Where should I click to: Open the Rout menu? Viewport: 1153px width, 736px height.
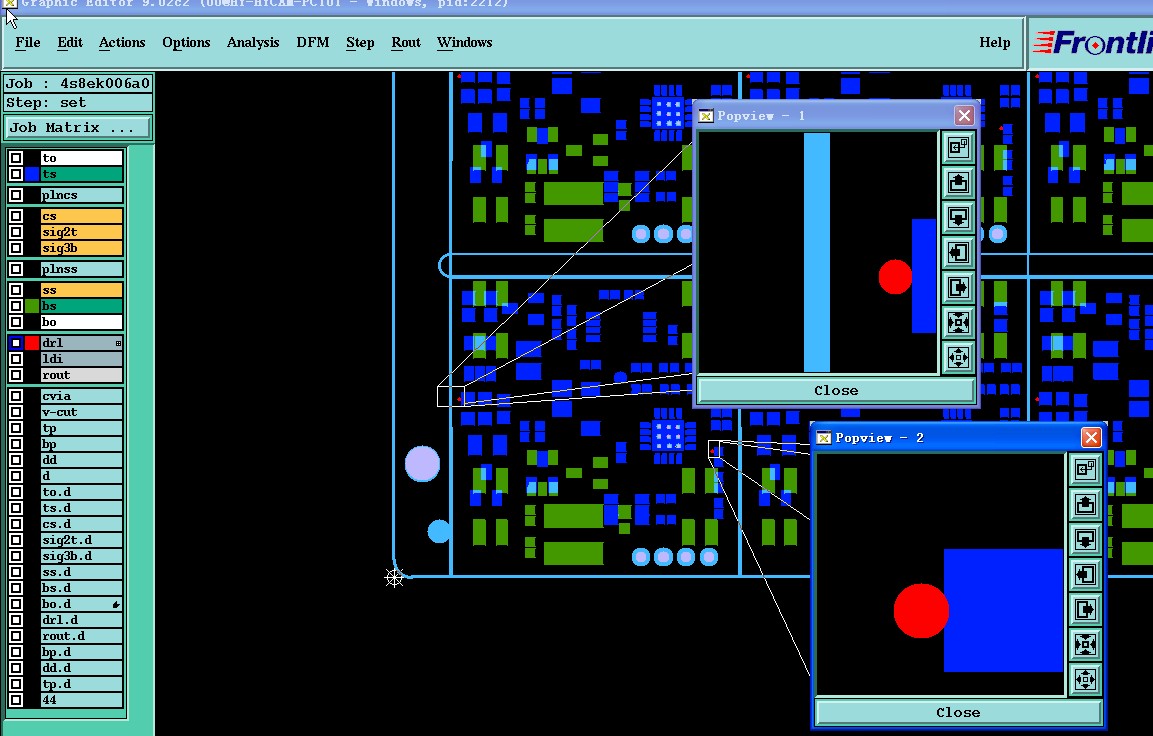(406, 43)
